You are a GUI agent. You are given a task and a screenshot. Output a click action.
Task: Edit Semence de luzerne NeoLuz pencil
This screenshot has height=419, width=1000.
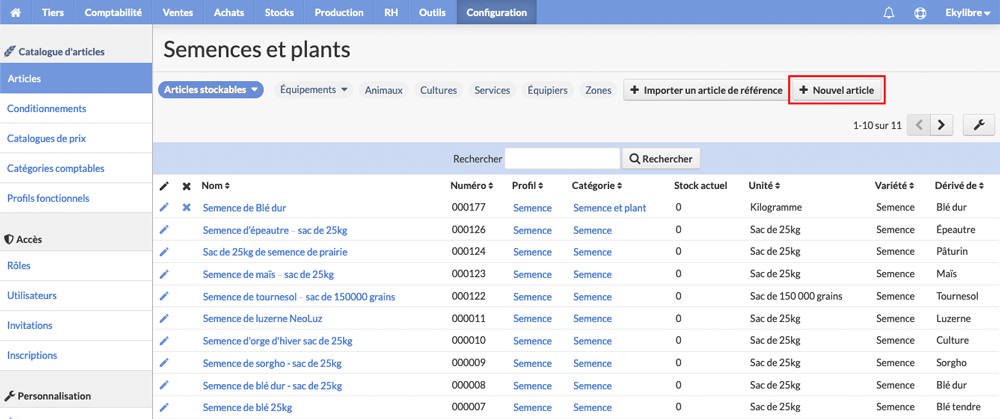(x=164, y=318)
